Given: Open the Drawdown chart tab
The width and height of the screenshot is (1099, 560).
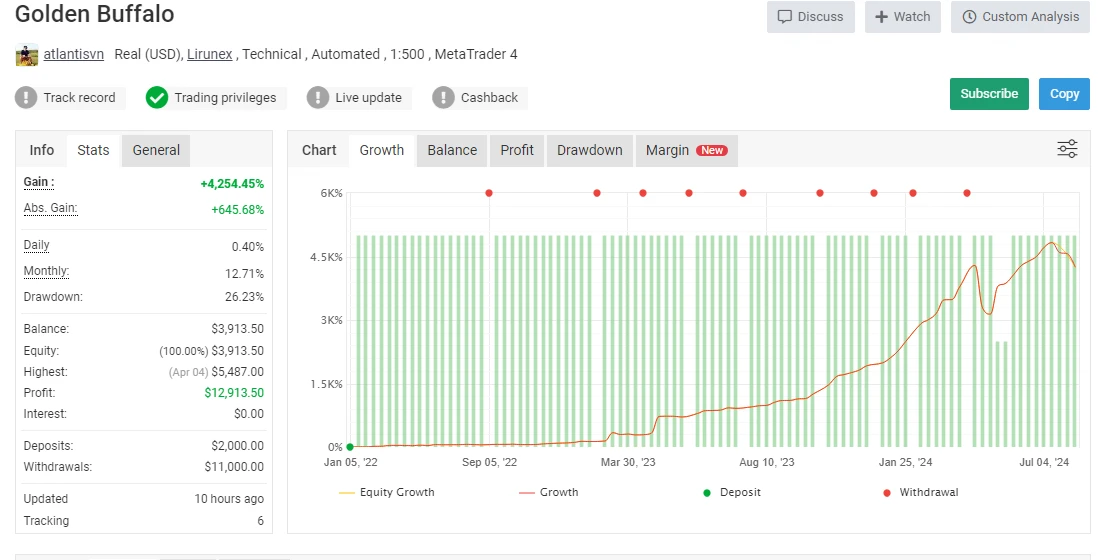Looking at the screenshot, I should [x=589, y=150].
